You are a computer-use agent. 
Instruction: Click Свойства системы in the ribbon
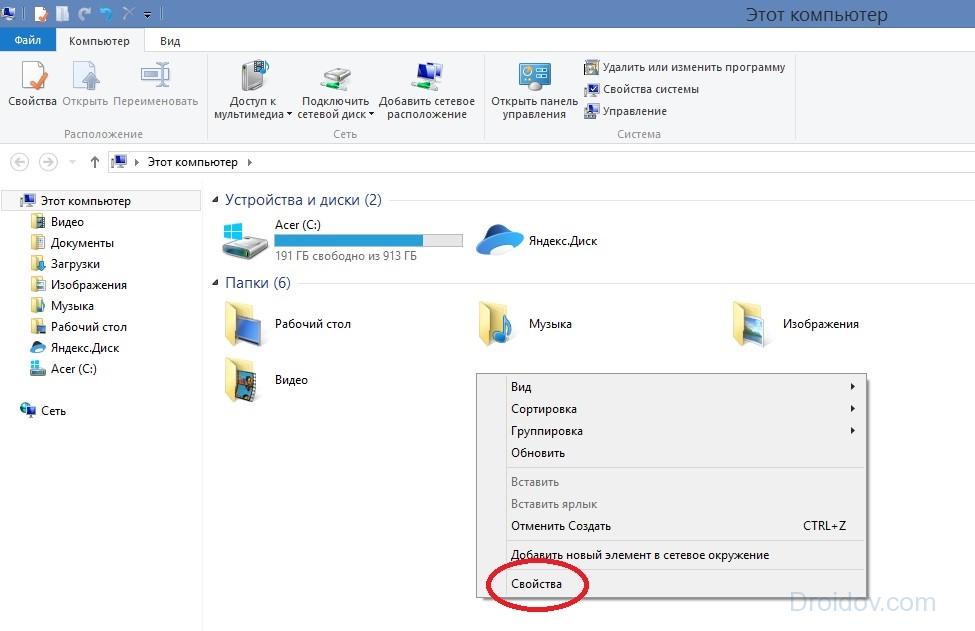pos(642,89)
